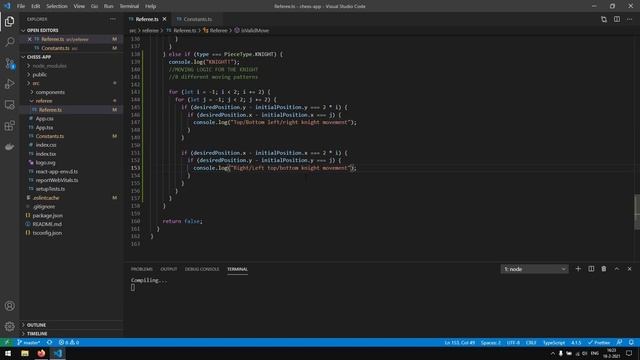Screen dimensions: 640x360
Task: Click the editor vertical scrollbar thumb
Action: [637, 212]
